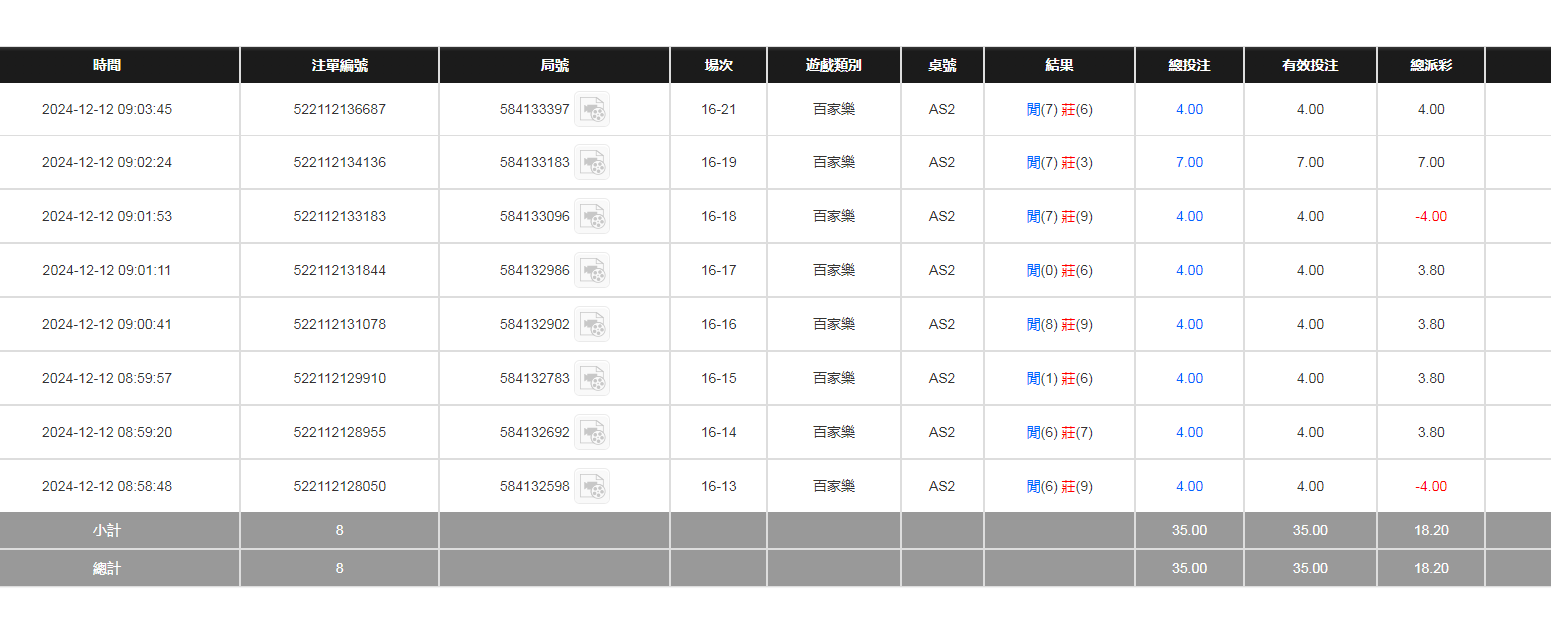Select the 有效投注 column header

tap(1310, 65)
